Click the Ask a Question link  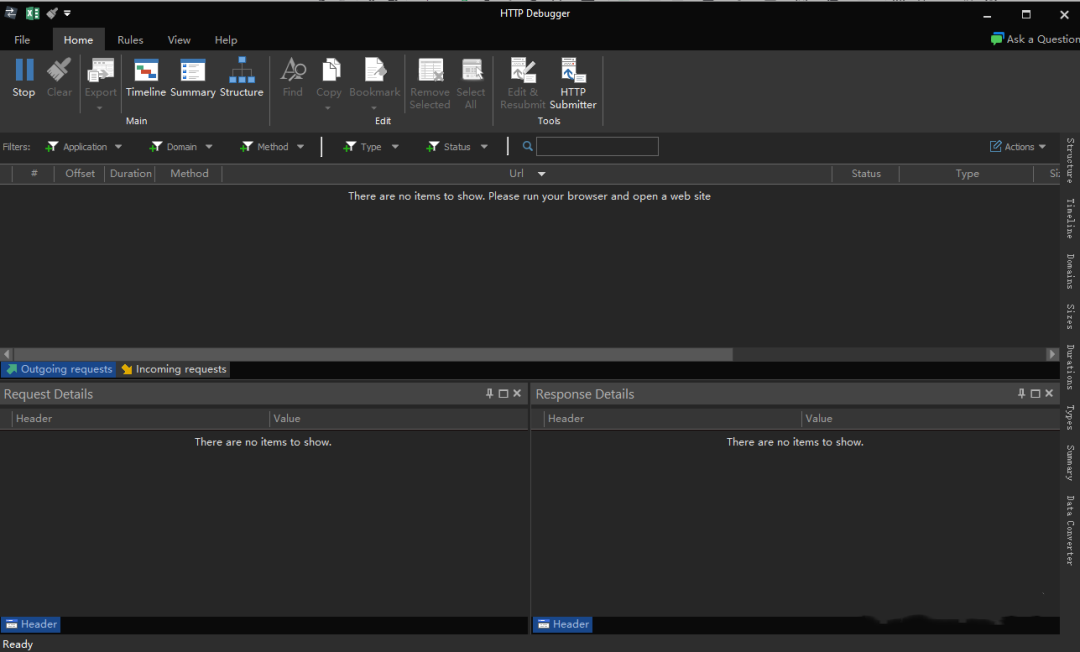click(x=1035, y=39)
